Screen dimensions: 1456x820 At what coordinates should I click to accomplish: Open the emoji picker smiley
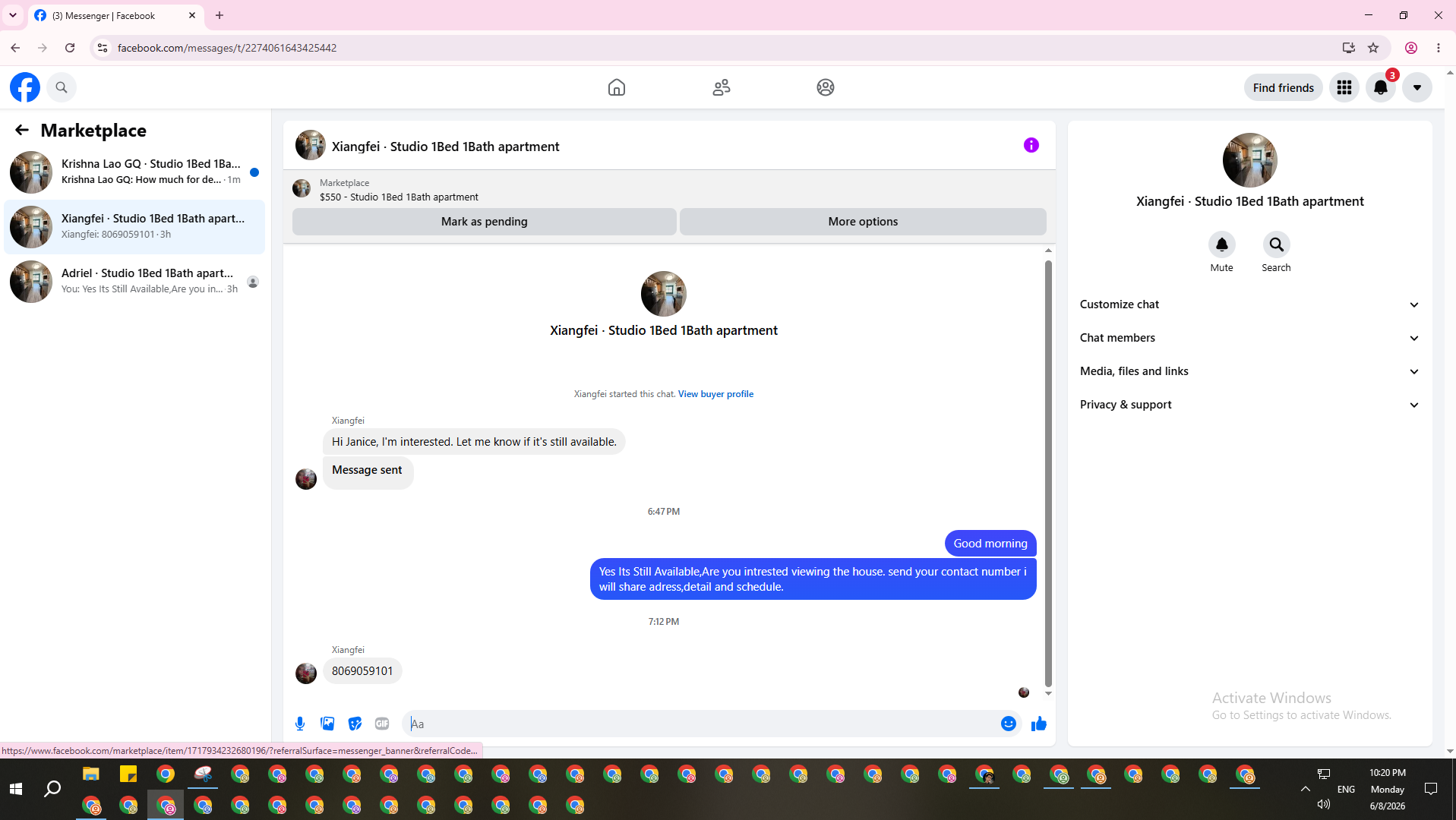coord(1009,724)
